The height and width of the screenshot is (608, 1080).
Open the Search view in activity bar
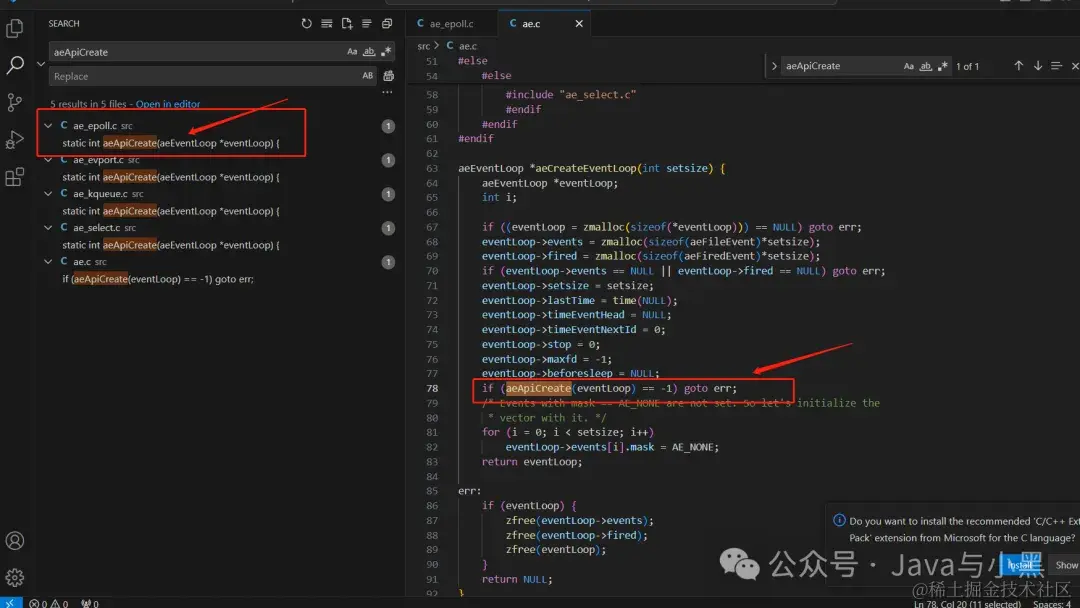pos(14,65)
